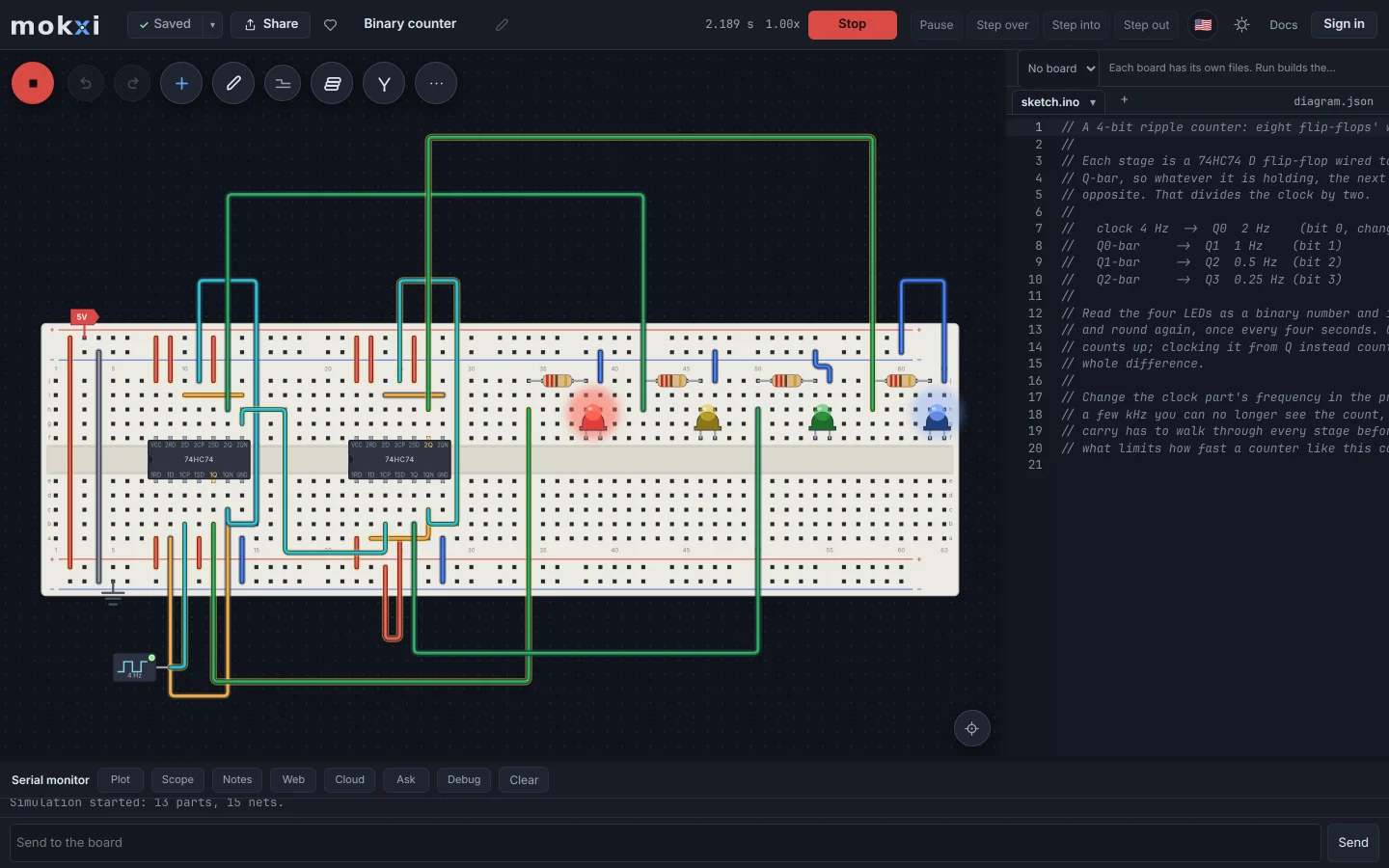Screen dimensions: 1389x868
Task: Change language via the flag icon
Action: point(1203,25)
